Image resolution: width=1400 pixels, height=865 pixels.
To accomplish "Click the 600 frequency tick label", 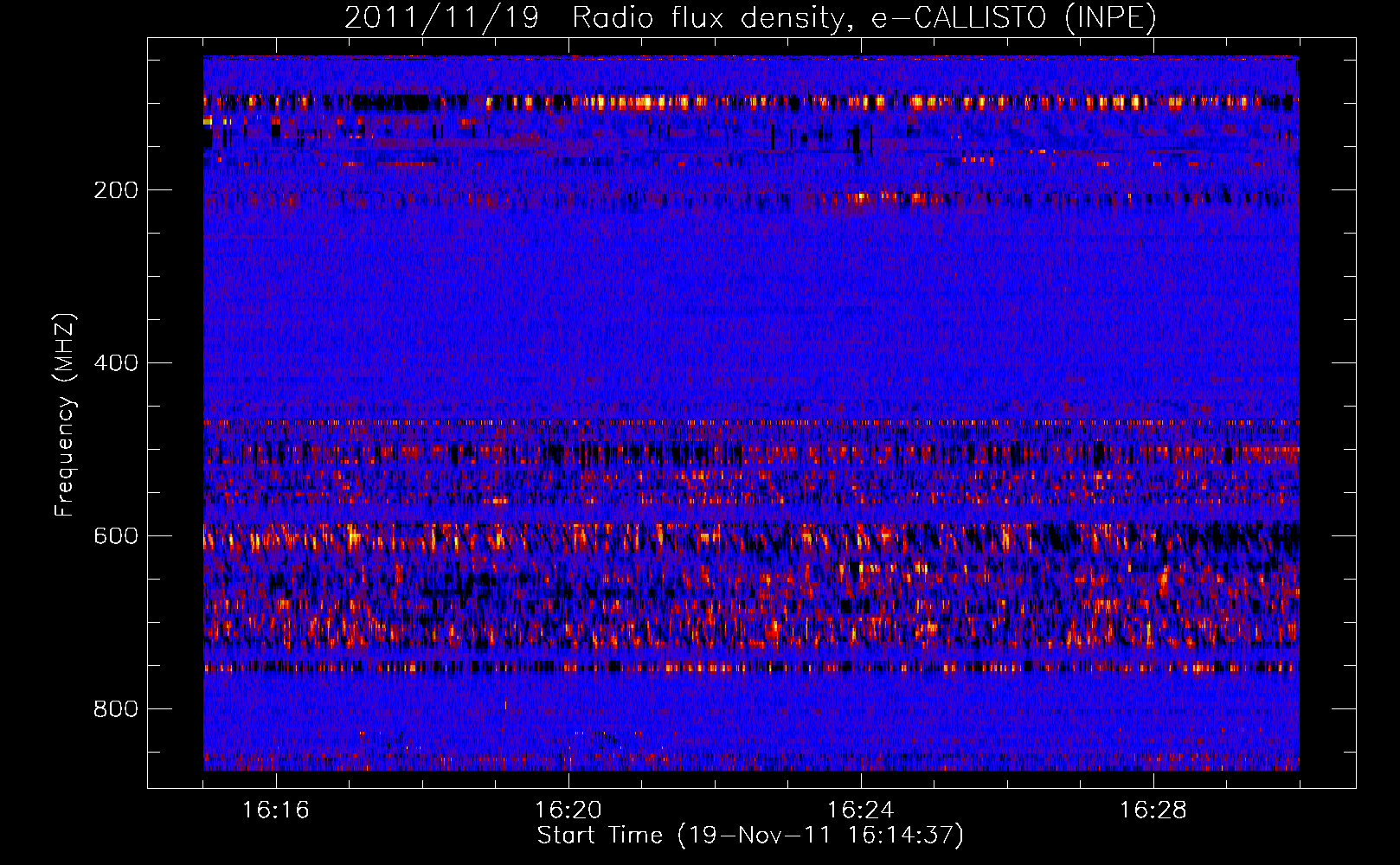I will [x=116, y=536].
